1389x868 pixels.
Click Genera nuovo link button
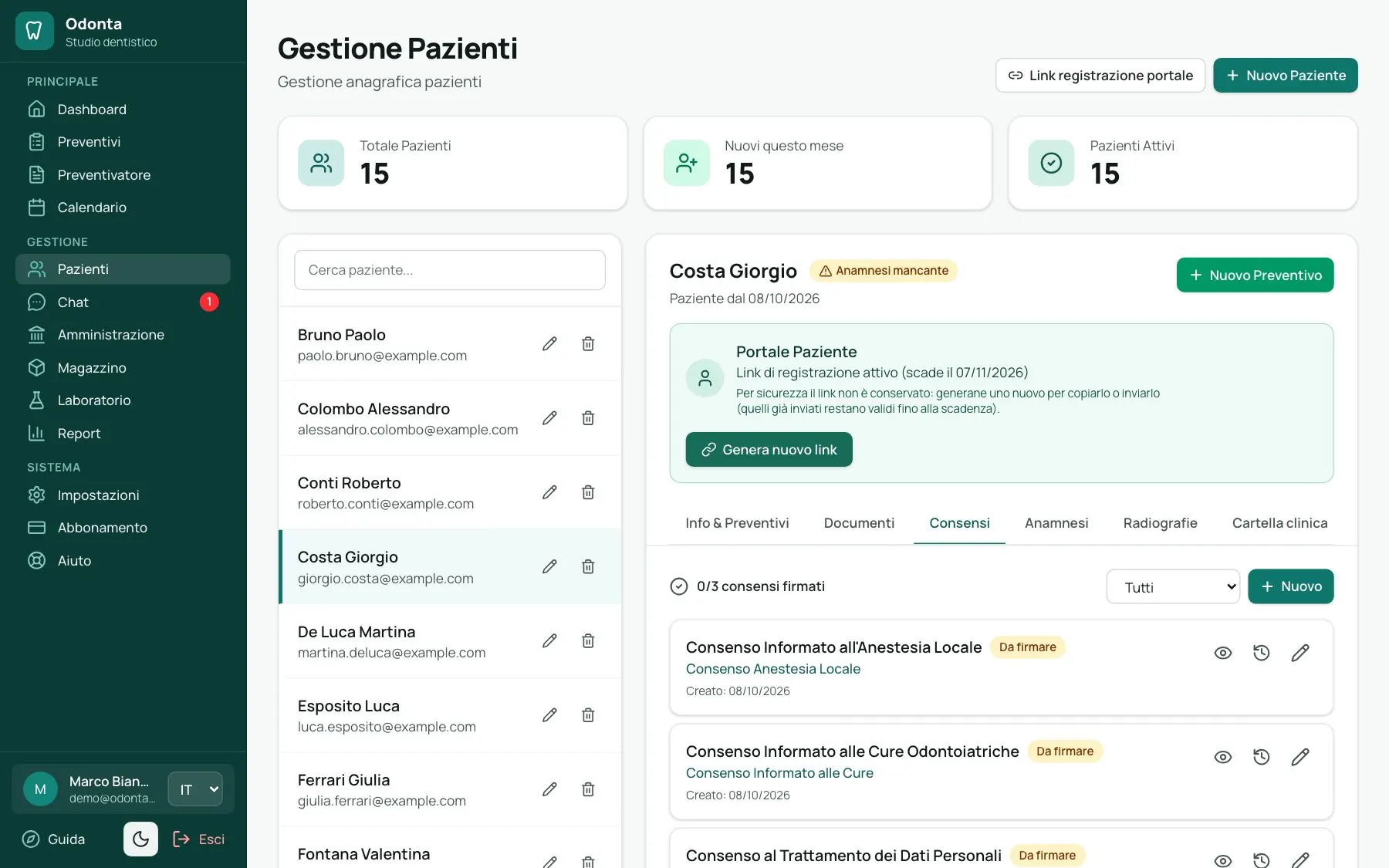(769, 450)
